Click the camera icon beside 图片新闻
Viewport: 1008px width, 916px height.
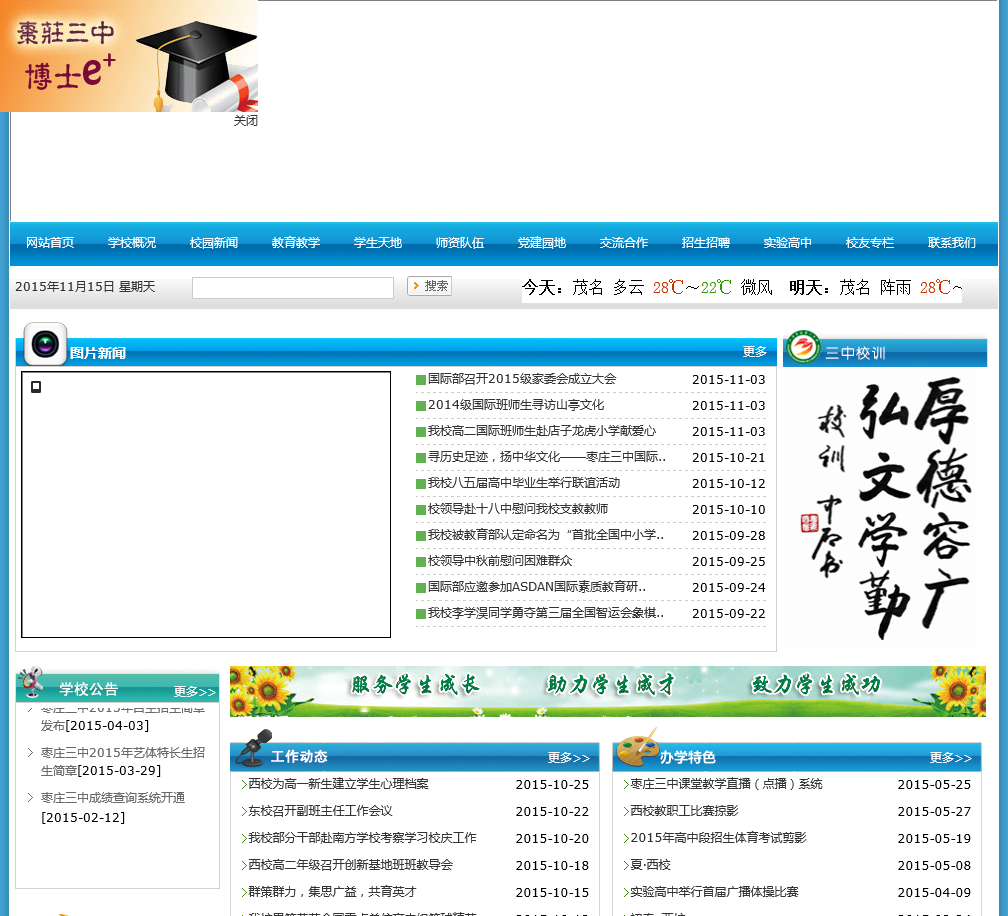point(46,344)
